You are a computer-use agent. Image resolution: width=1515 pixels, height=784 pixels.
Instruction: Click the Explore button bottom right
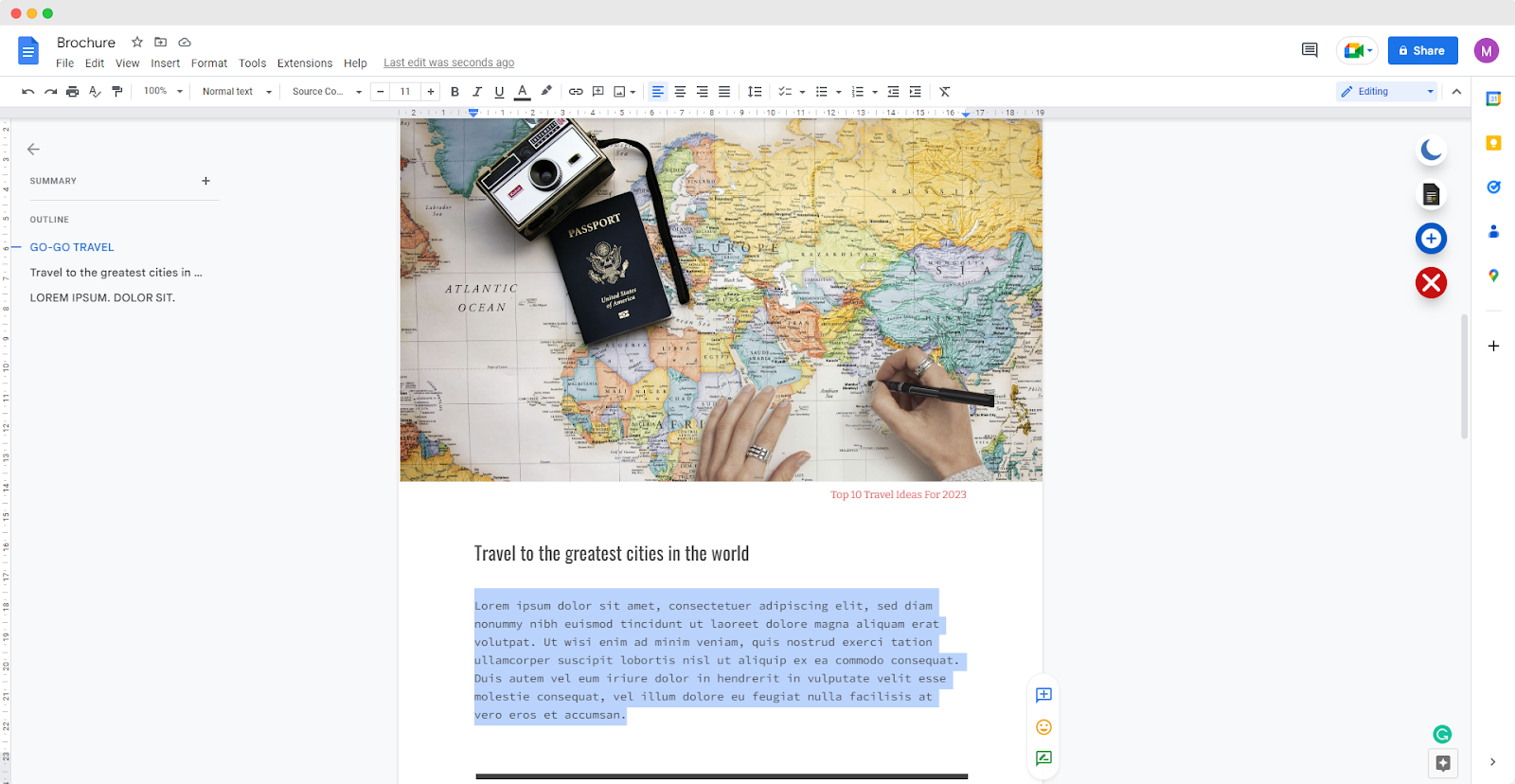click(x=1443, y=762)
